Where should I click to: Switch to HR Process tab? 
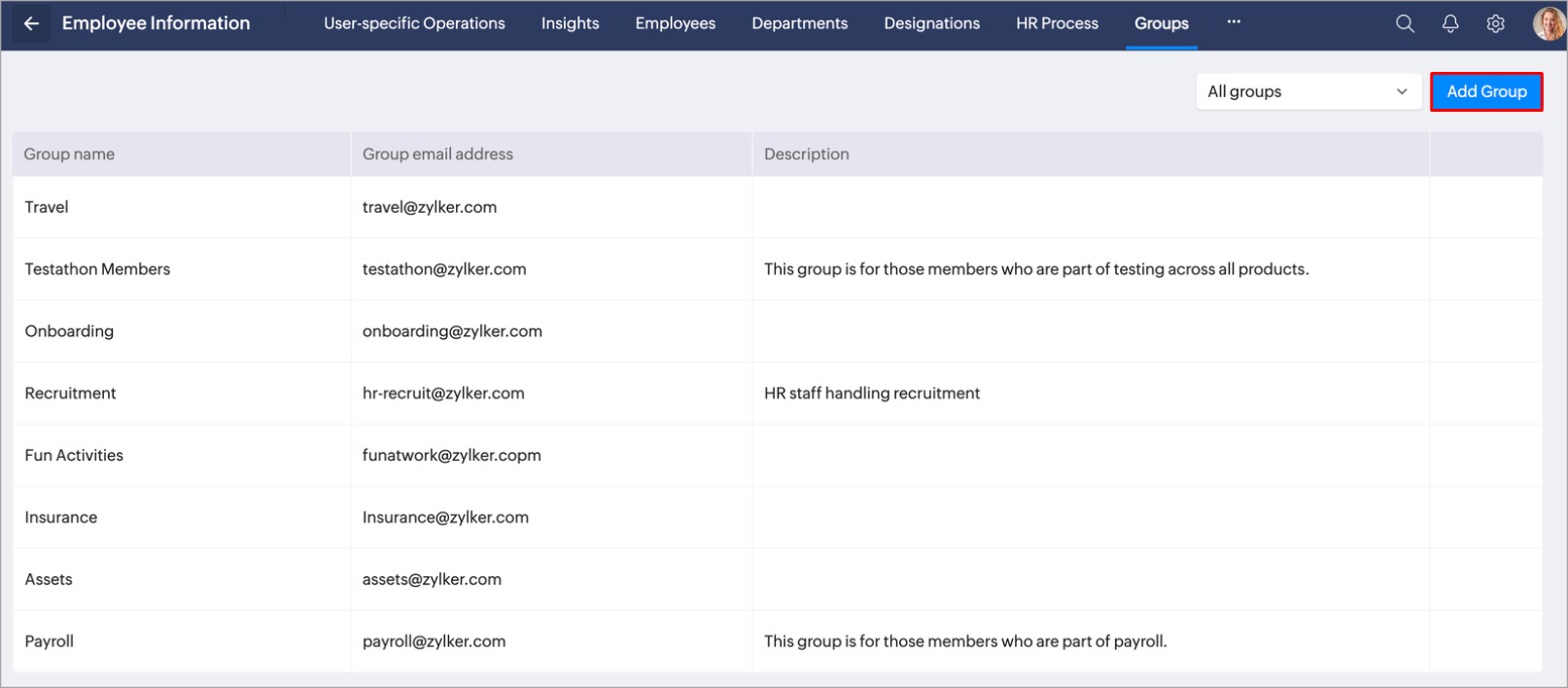(x=1057, y=23)
